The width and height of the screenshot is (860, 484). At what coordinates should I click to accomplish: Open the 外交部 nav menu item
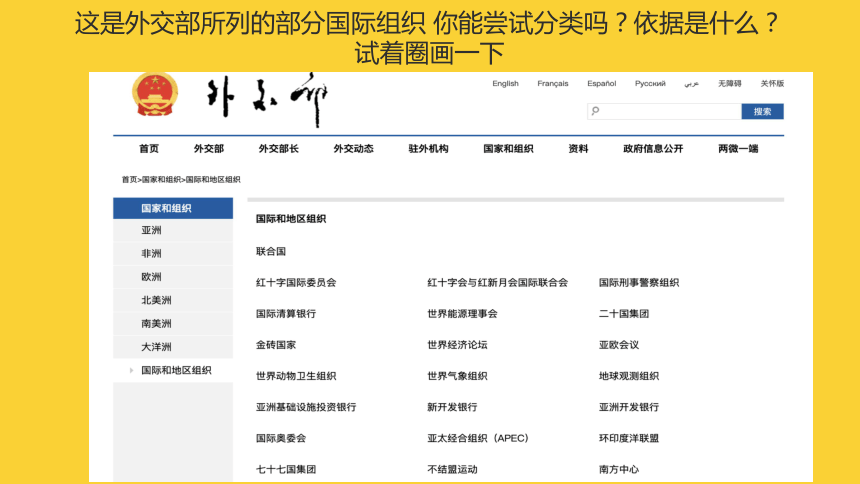coord(209,149)
